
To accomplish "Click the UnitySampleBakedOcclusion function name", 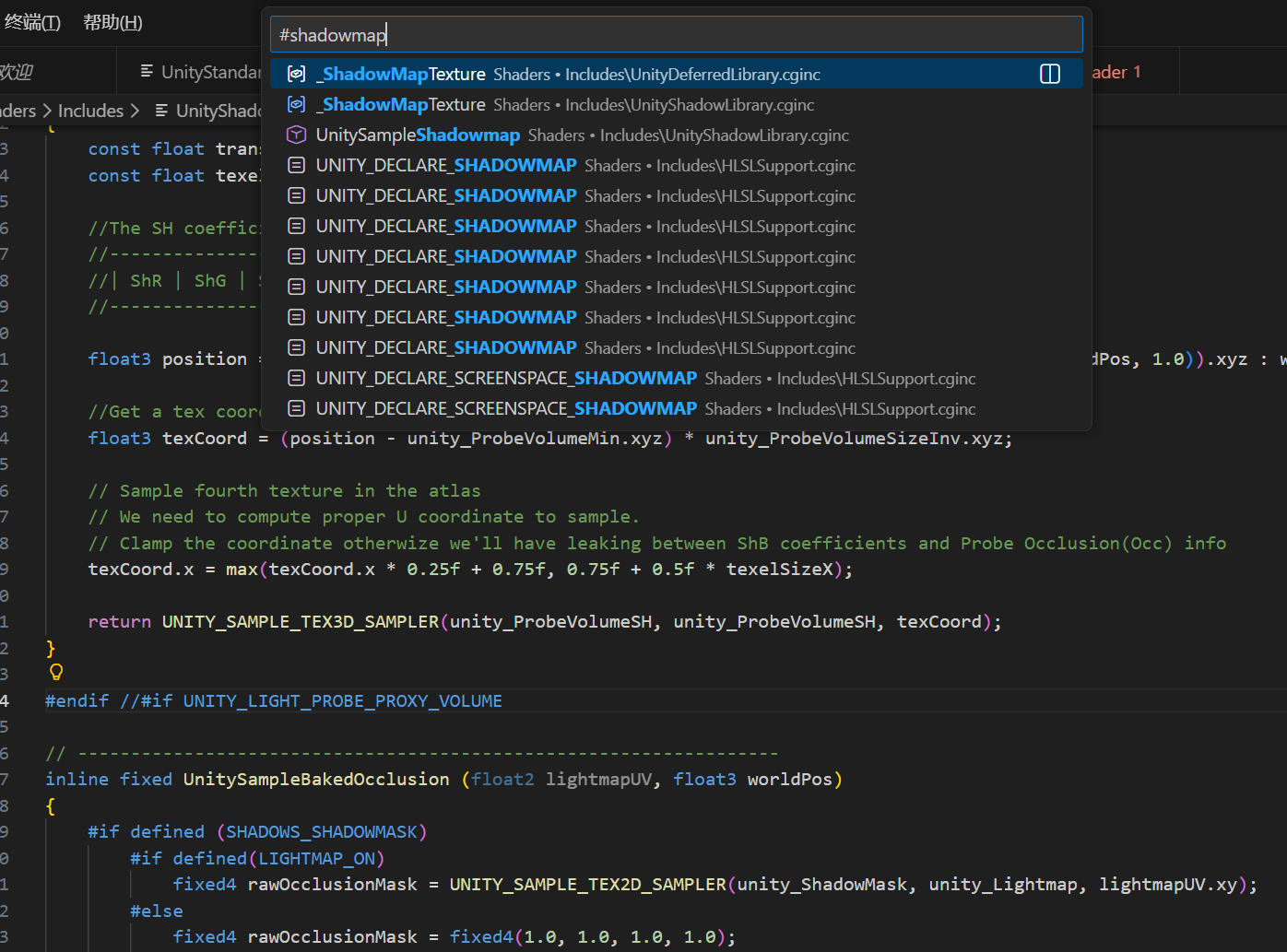I will tap(316, 779).
